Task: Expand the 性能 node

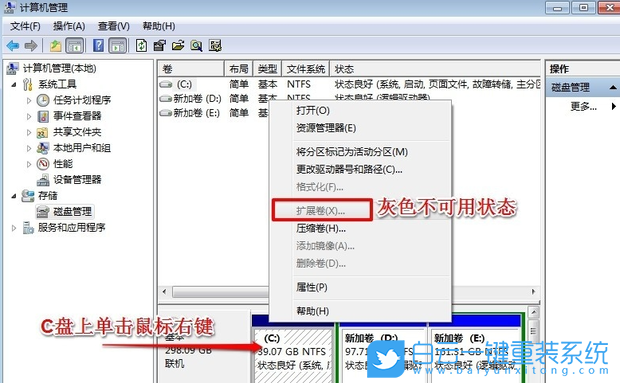Action: click(29, 164)
